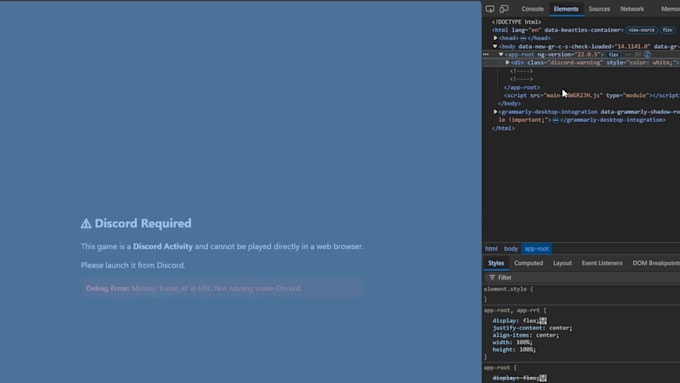Open the Computed pane tab
The image size is (680, 383).
point(528,263)
